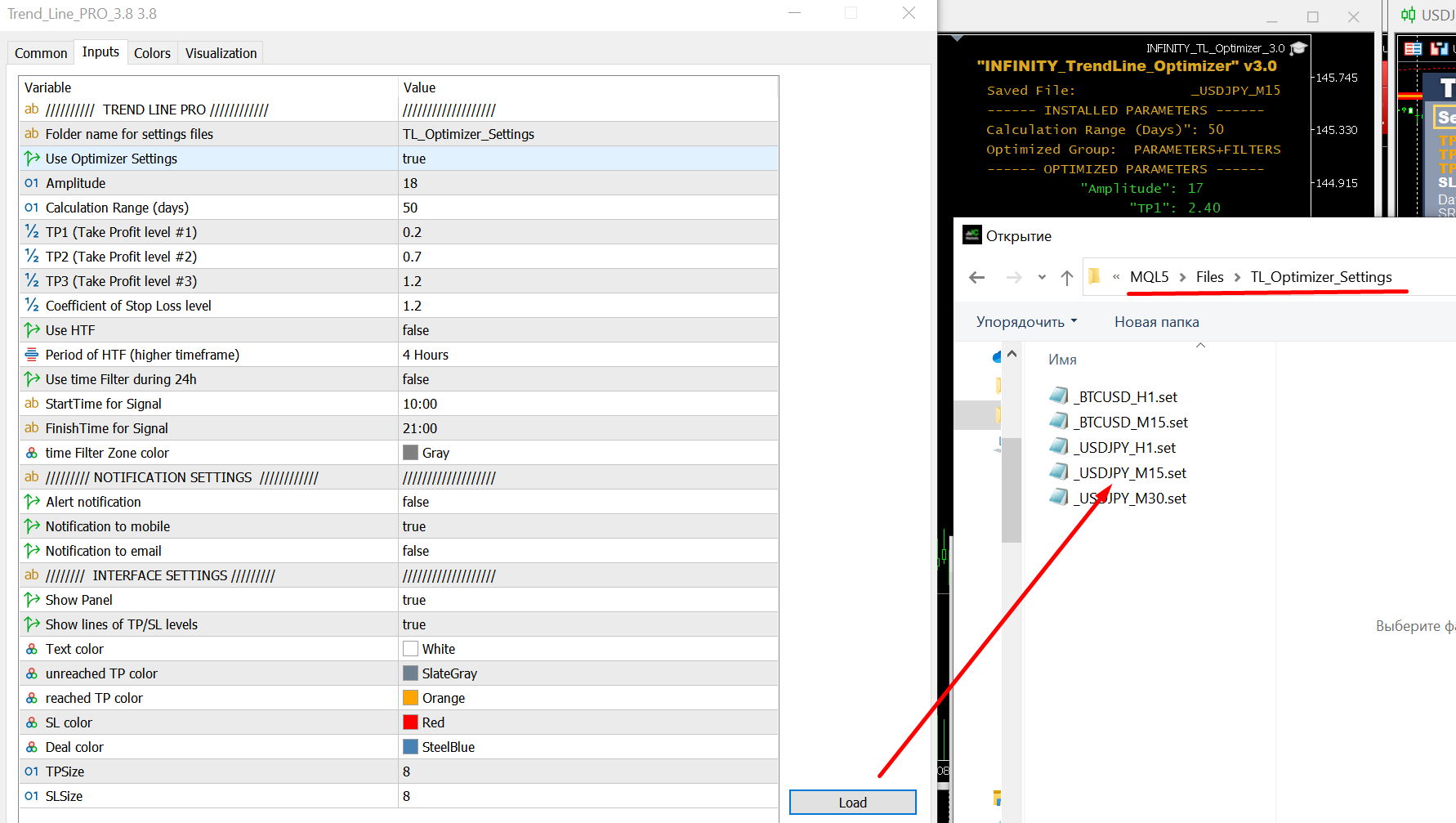This screenshot has width=1456, height=823.
Task: Click the Calculation Range value 50
Action: pos(410,208)
